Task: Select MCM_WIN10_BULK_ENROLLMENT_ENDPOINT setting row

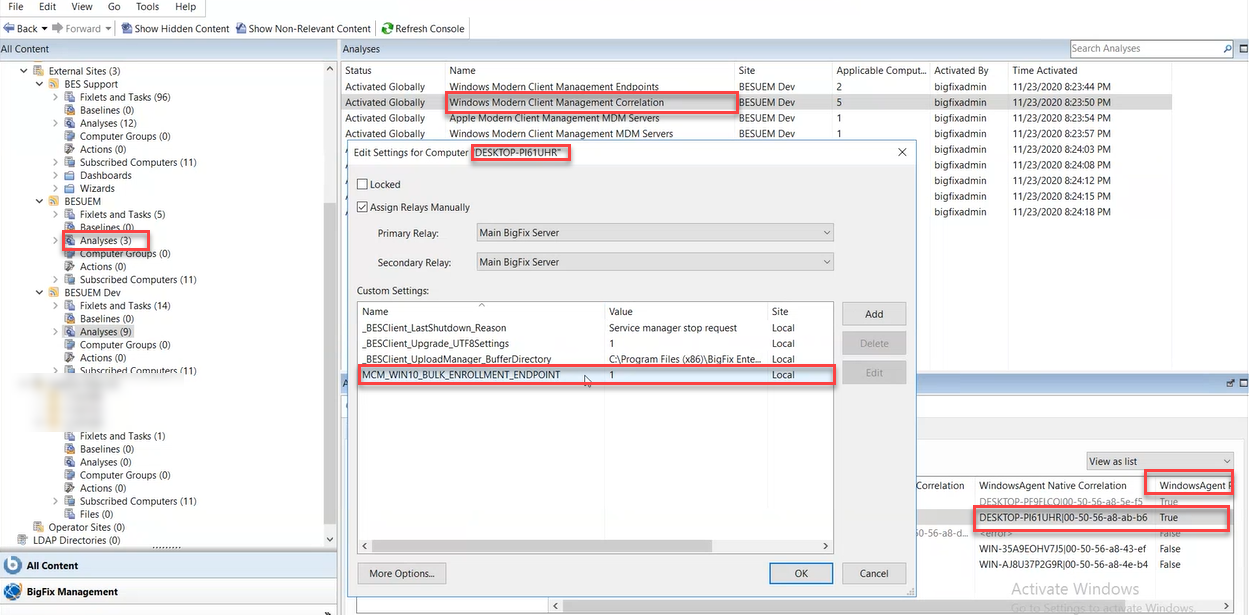Action: pyautogui.click(x=595, y=375)
